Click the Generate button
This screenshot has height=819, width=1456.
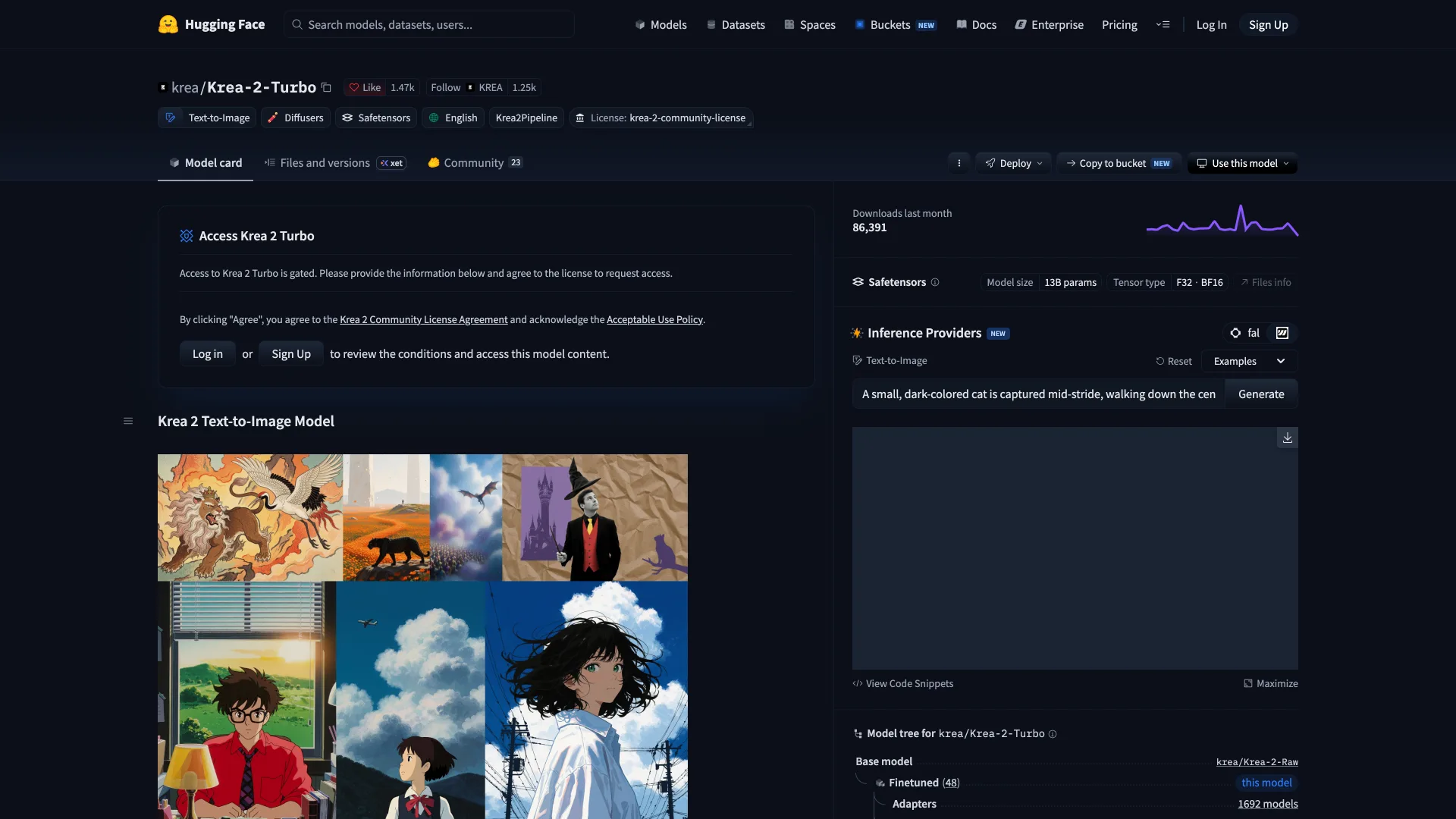click(1261, 394)
